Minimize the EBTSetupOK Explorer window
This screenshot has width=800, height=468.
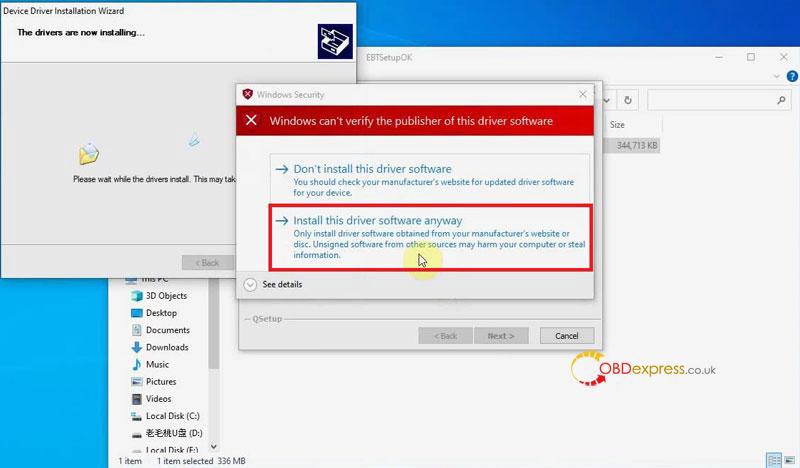[x=719, y=57]
